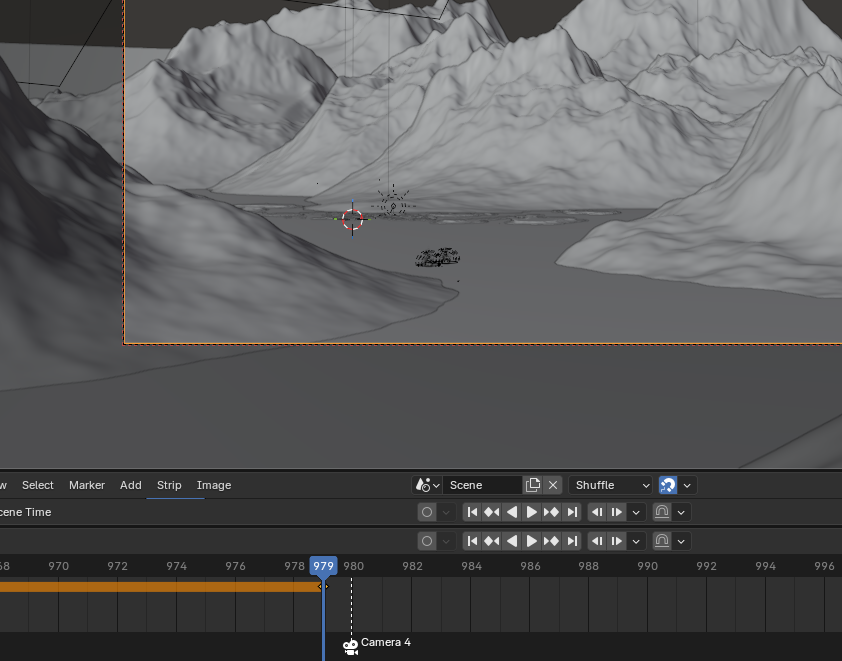Open frame-step options in row above frame ruler
This screenshot has height=661, width=842.
(x=636, y=541)
